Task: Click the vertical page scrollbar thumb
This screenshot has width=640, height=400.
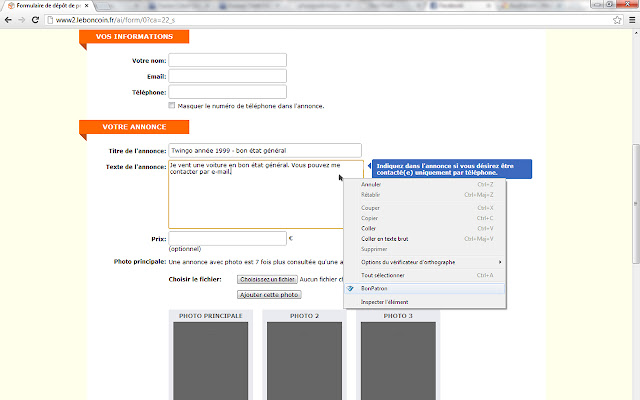Action: pos(636,204)
